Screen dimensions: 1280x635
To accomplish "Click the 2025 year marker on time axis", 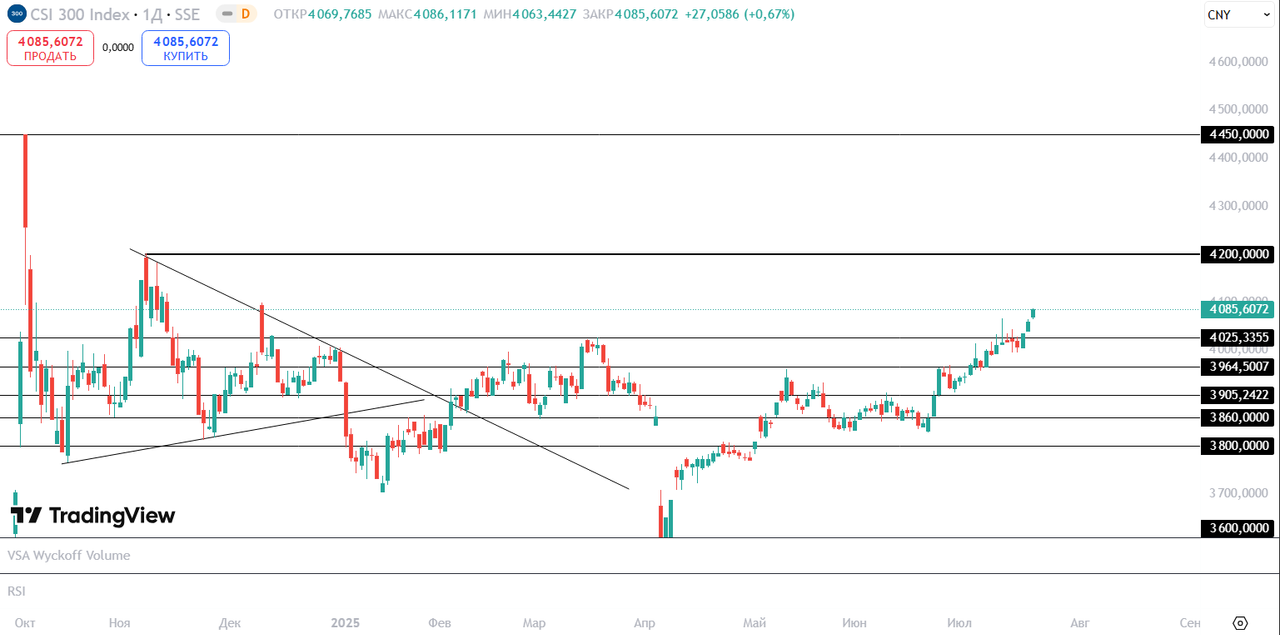I will [x=345, y=622].
